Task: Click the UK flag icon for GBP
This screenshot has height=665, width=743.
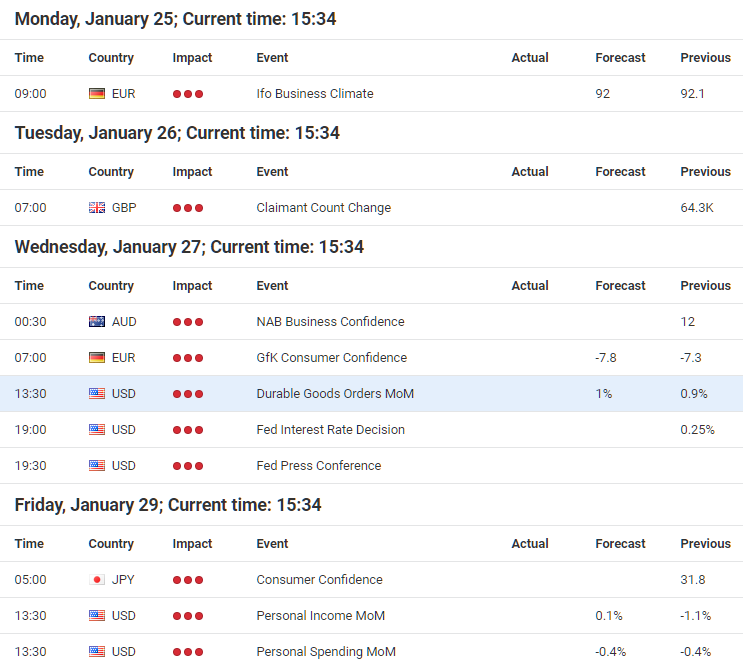Action: point(97,208)
